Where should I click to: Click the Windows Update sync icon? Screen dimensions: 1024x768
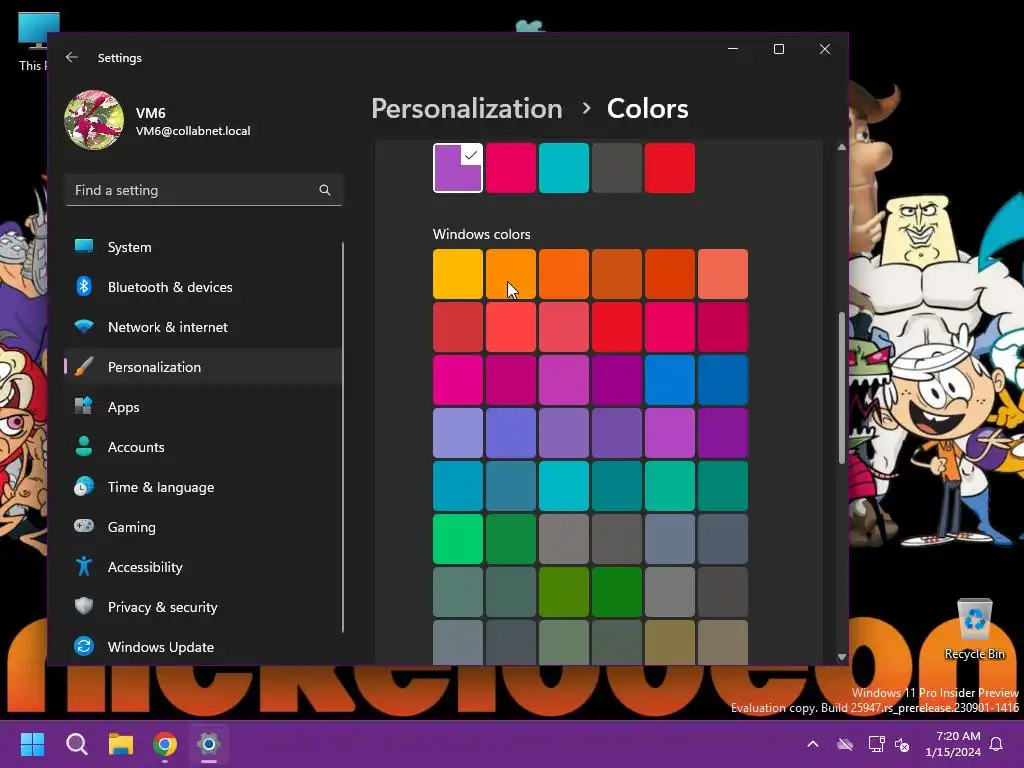tap(84, 646)
